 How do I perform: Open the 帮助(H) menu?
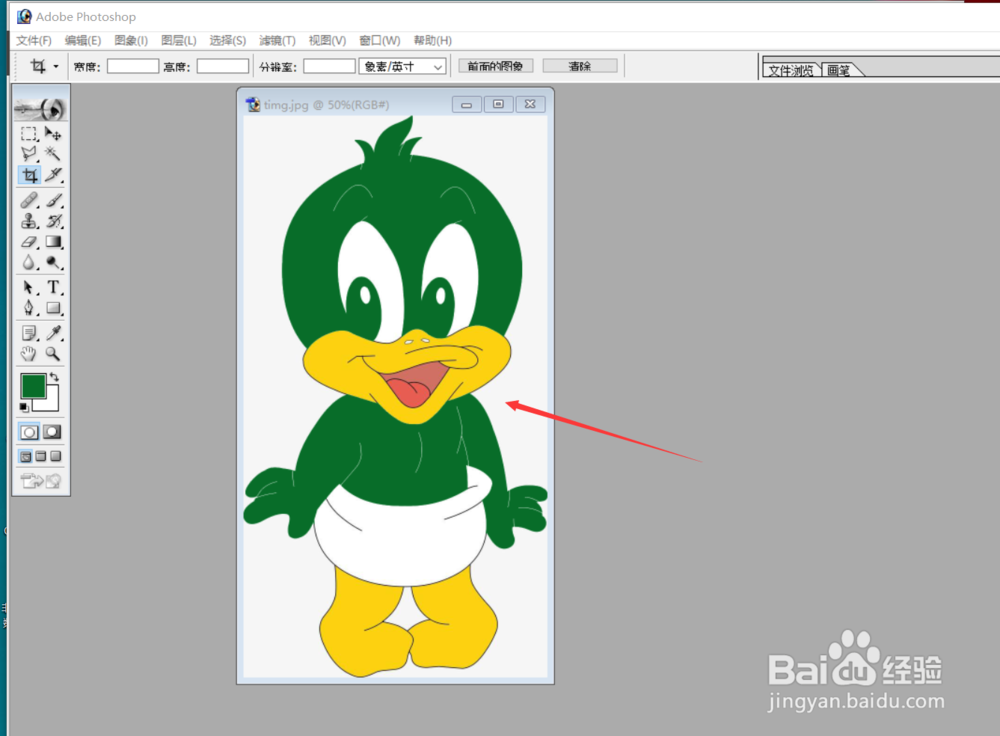click(x=432, y=40)
